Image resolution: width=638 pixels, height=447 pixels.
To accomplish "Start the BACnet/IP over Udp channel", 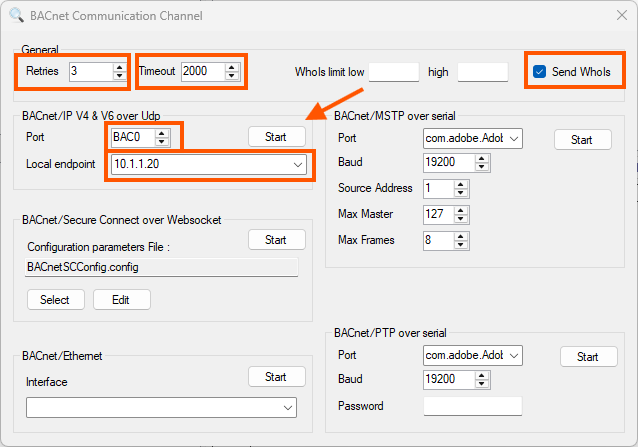I will 277,137.
